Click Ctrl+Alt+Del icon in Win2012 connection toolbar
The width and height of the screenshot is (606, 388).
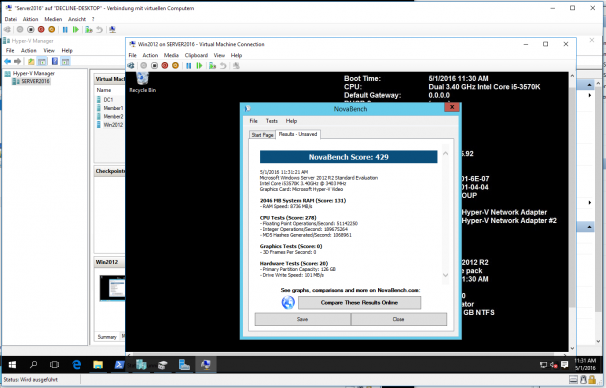131,66
